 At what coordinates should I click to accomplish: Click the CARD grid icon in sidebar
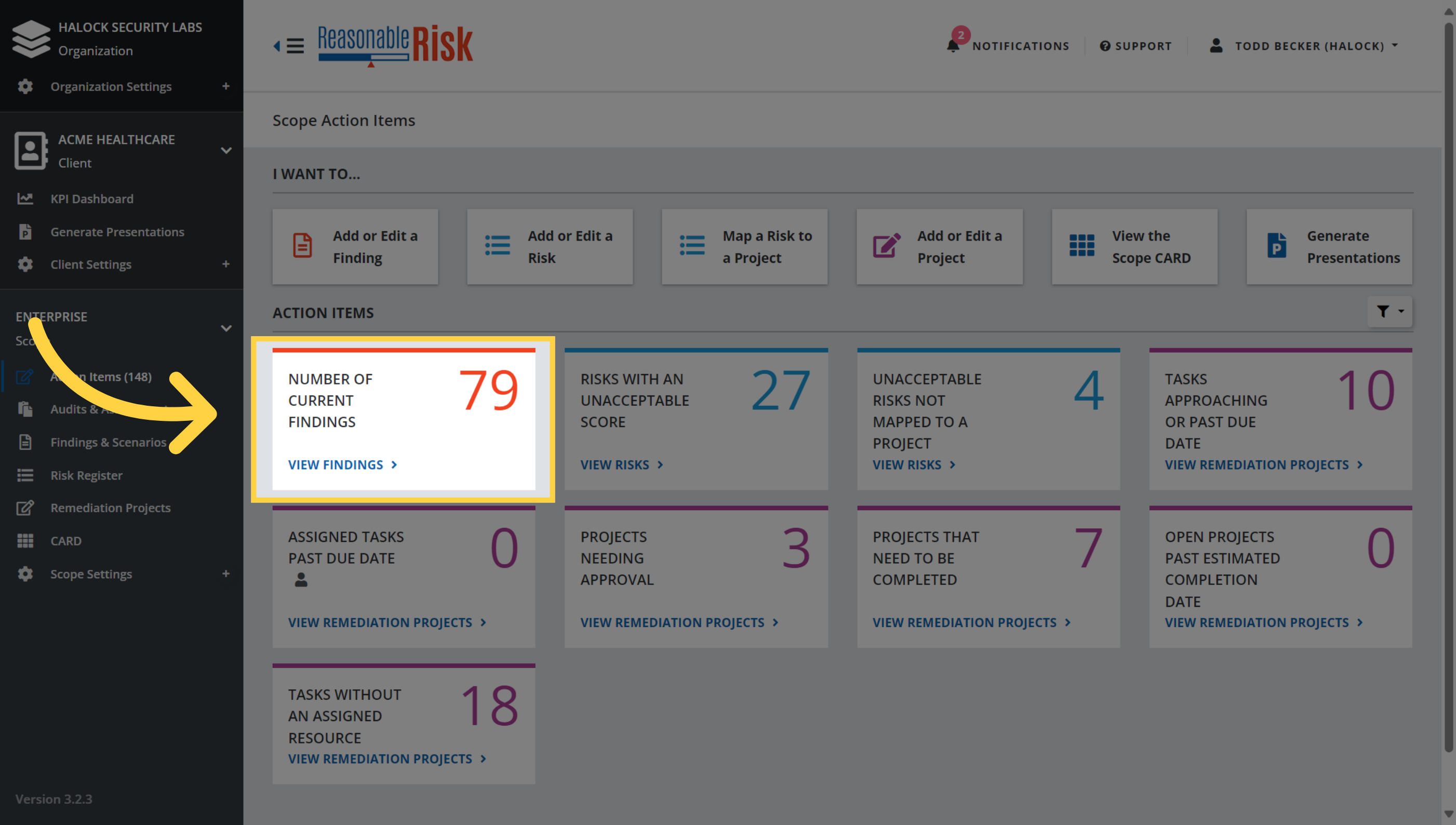tap(25, 540)
